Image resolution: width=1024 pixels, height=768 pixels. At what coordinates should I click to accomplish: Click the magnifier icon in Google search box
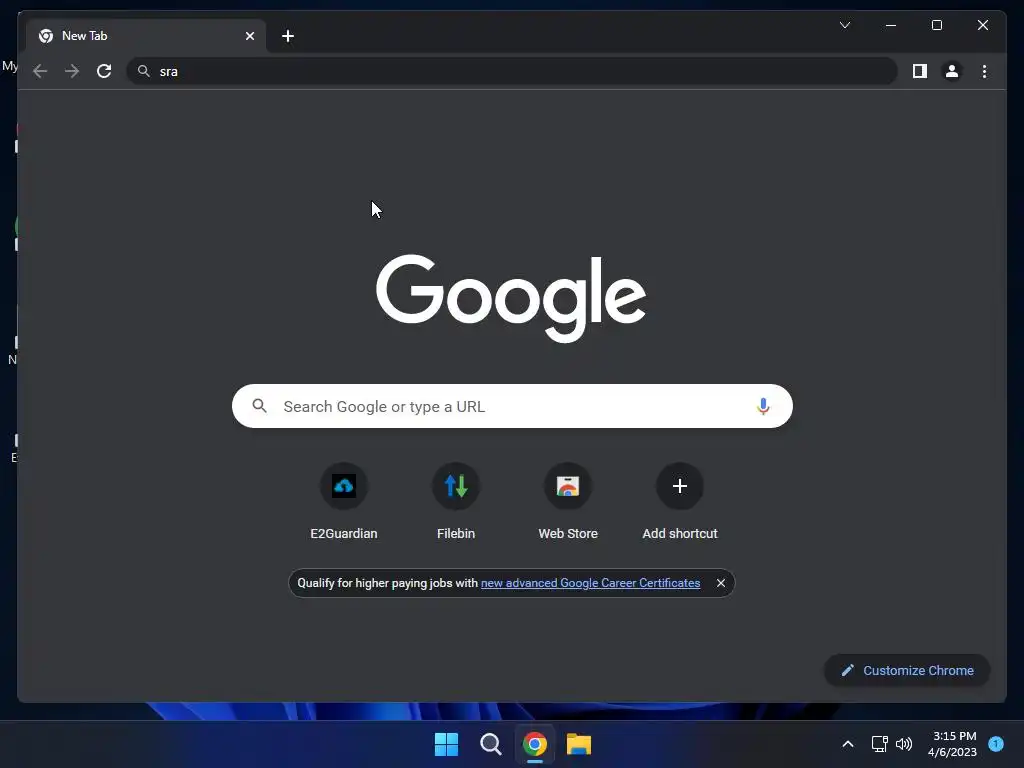(x=259, y=406)
